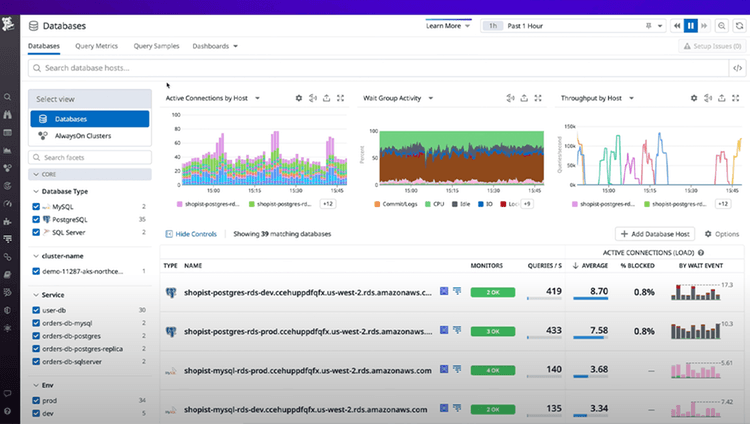Click the help question mark in sidebar
750x424 pixels.
coord(8,411)
